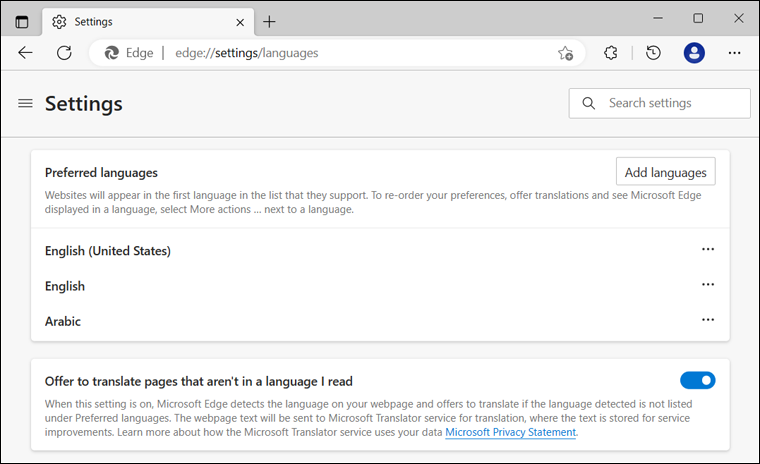
Task: Click the search magnifier icon
Action: pos(588,103)
